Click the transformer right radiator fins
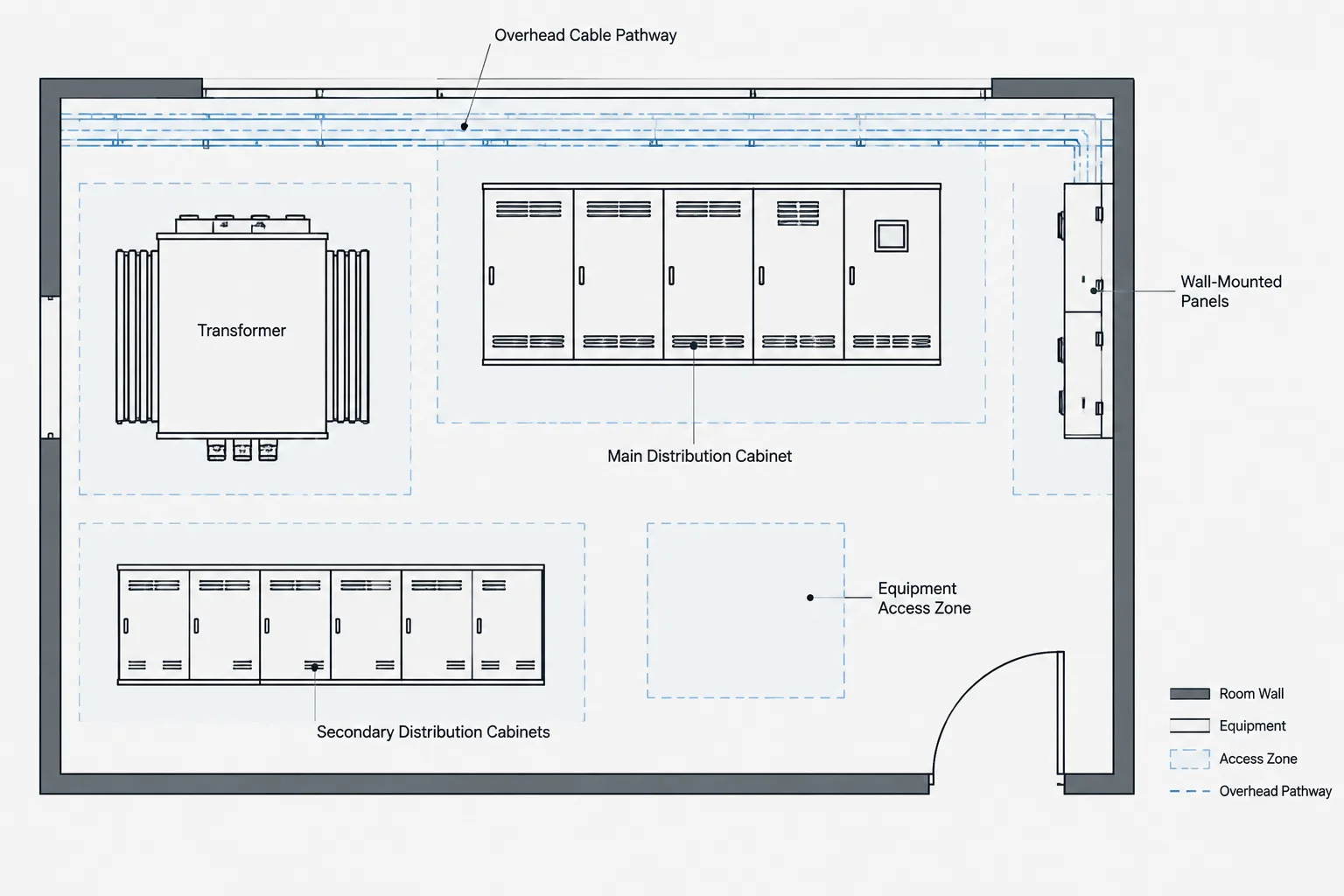1344x896 pixels. (348, 337)
